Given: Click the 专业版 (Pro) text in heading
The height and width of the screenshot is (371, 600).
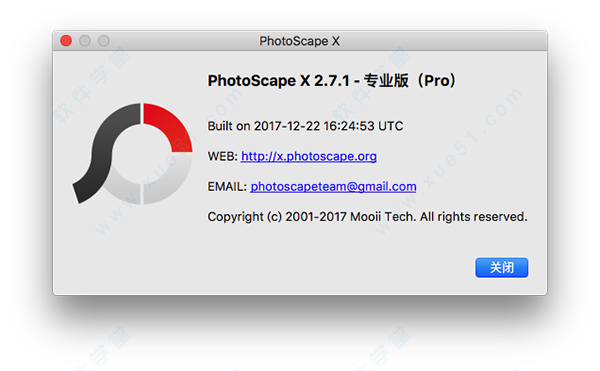Looking at the screenshot, I should [410, 81].
